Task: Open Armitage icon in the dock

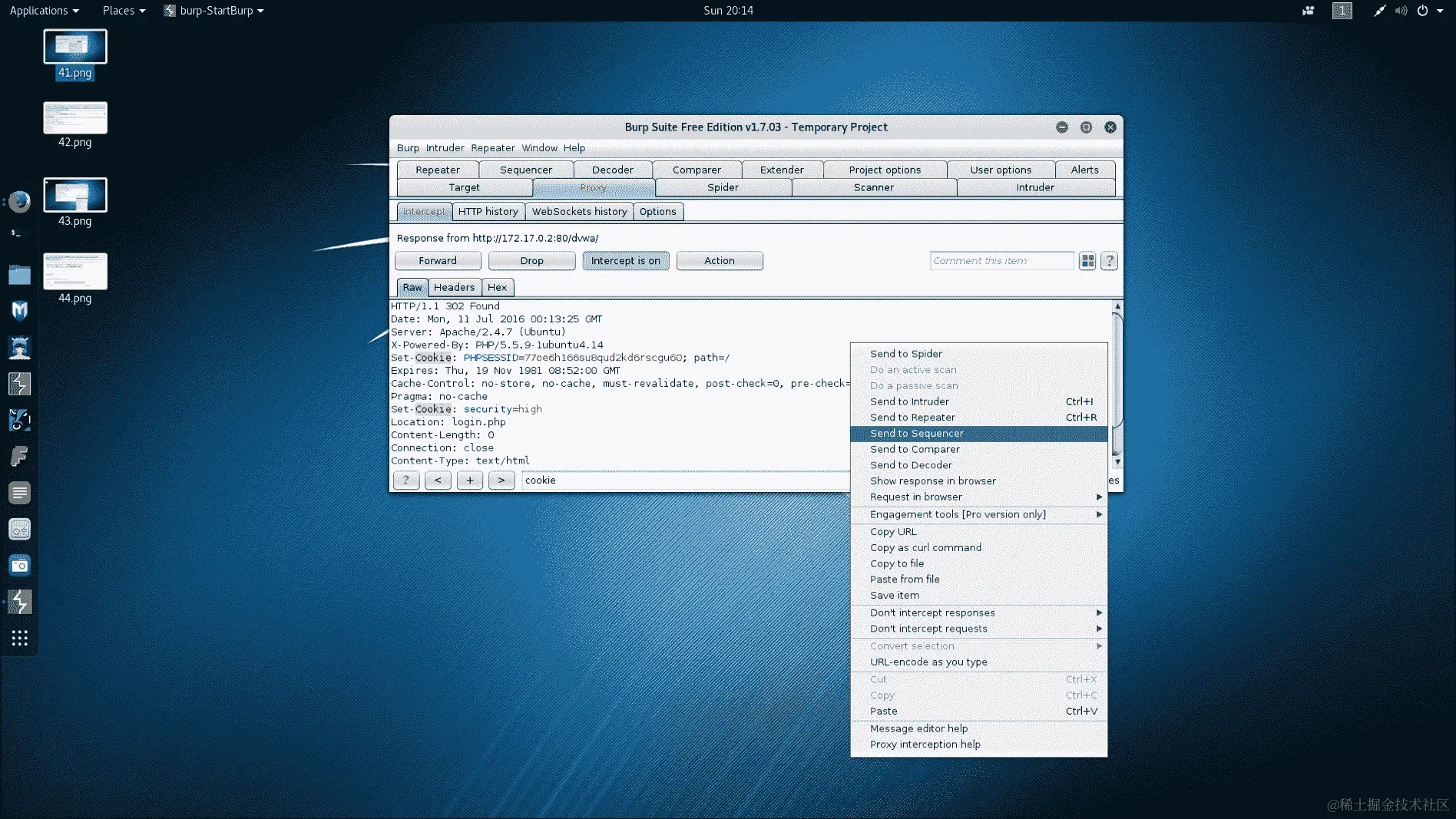Action: pyautogui.click(x=19, y=347)
